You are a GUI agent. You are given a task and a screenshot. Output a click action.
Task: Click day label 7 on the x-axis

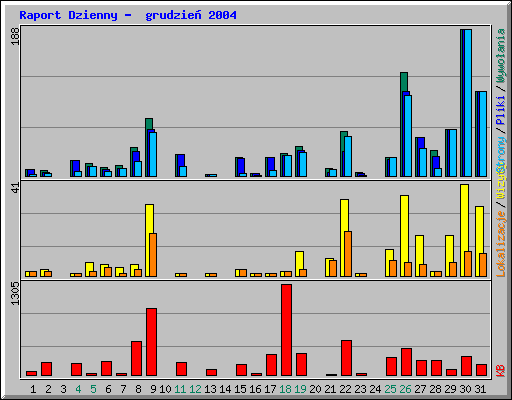click(123, 389)
